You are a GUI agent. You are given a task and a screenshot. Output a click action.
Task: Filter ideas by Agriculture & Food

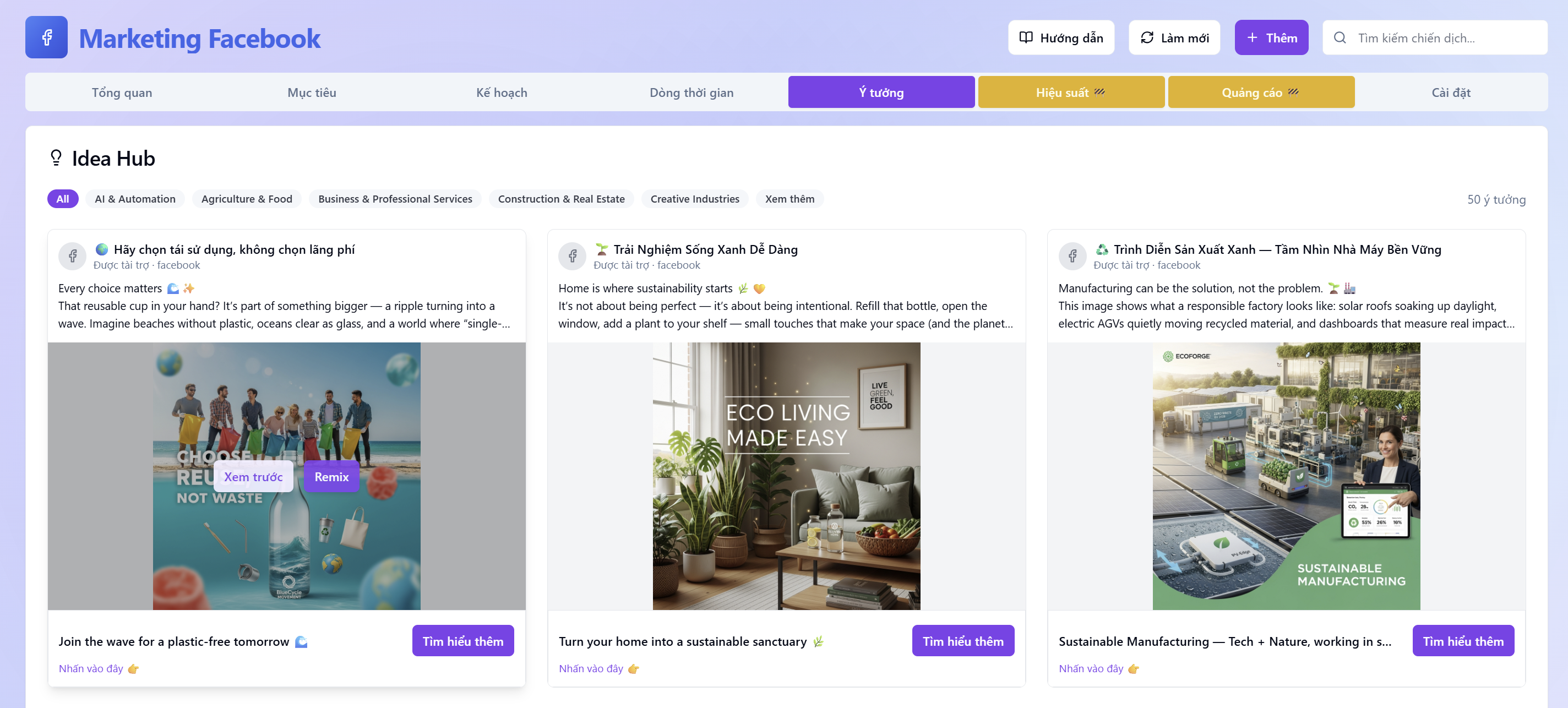[247, 199]
